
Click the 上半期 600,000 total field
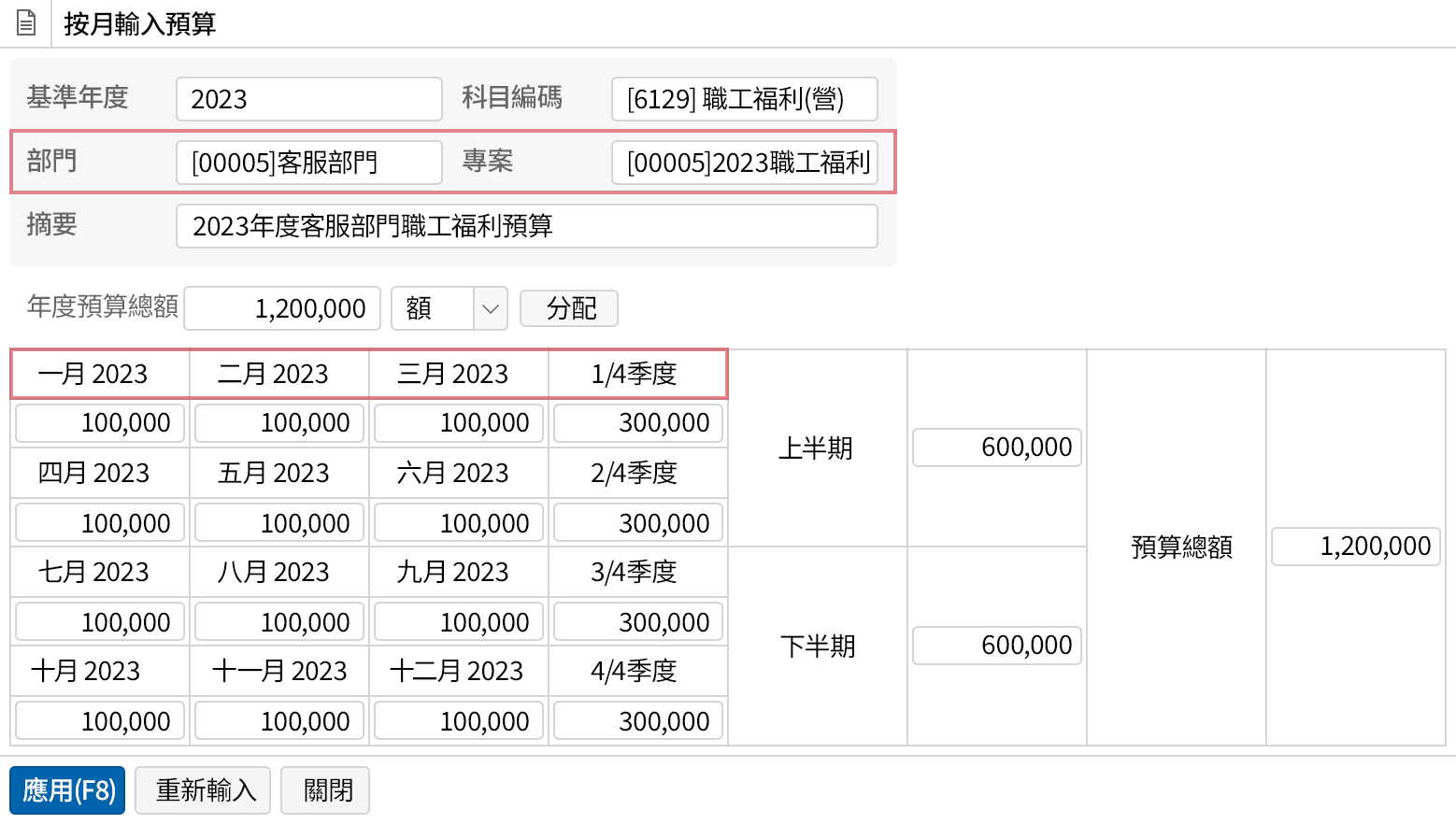[996, 447]
